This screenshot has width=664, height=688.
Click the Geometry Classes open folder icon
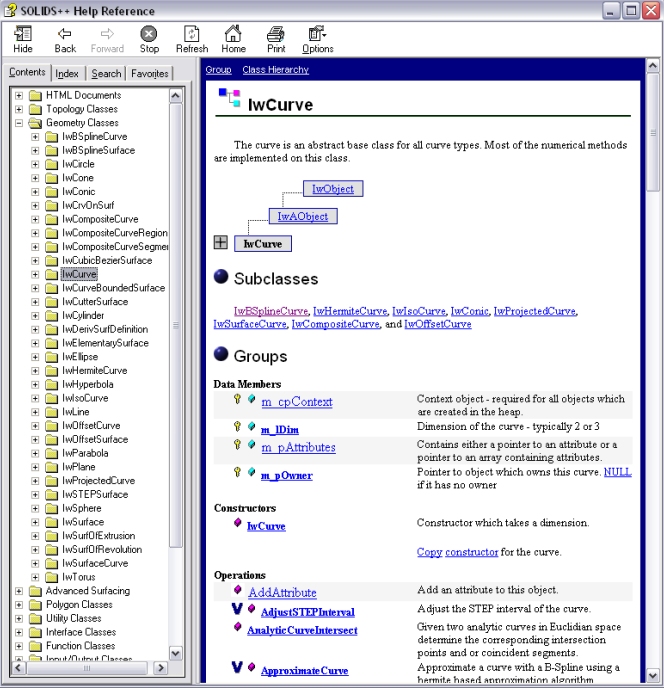35,123
